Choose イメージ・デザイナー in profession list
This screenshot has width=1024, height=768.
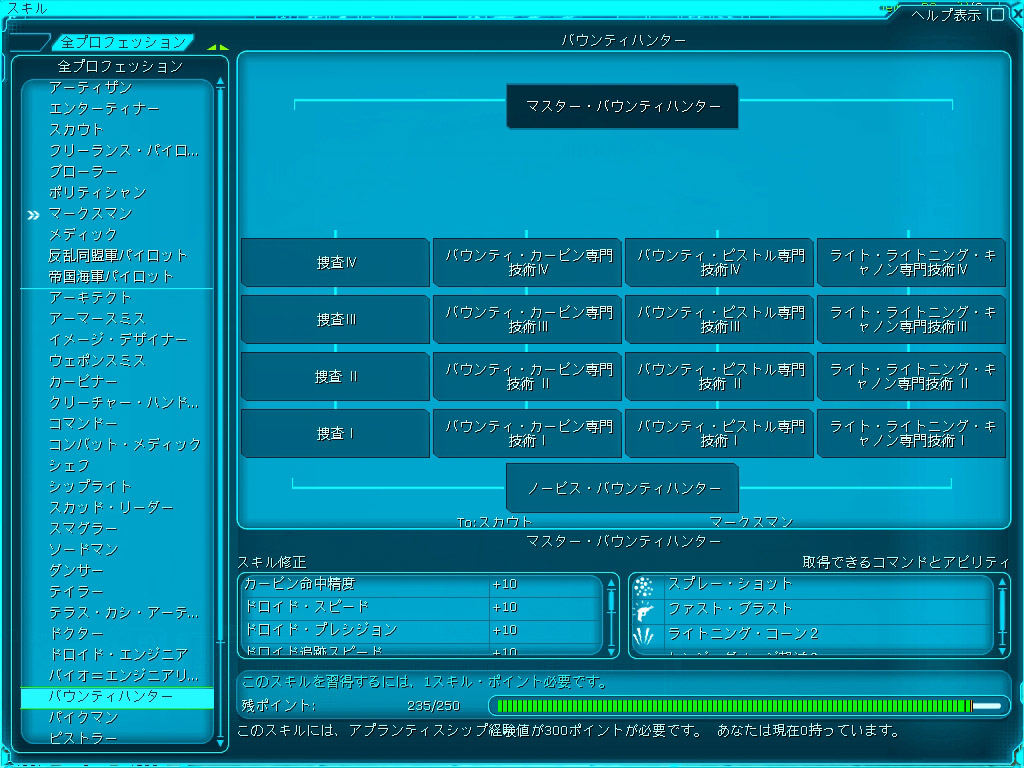[118, 340]
